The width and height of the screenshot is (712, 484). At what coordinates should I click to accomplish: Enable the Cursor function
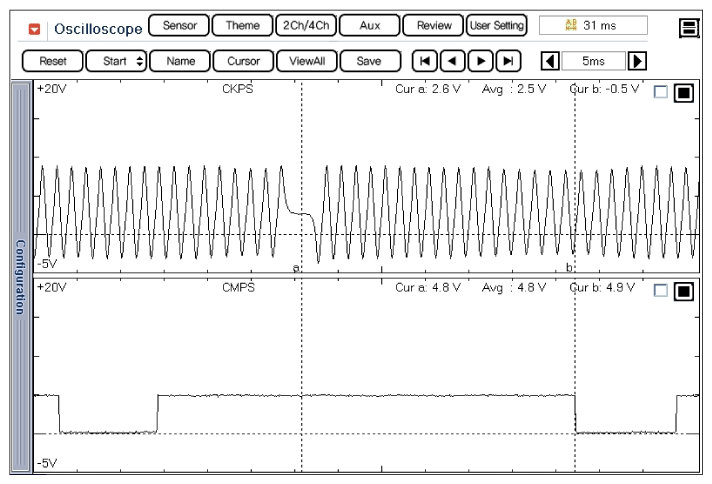[x=243, y=61]
